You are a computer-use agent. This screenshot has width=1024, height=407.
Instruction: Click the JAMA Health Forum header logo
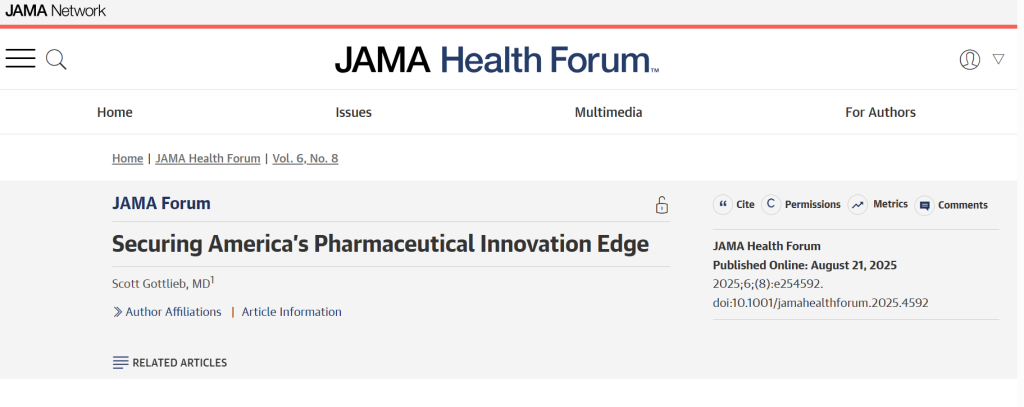click(496, 60)
